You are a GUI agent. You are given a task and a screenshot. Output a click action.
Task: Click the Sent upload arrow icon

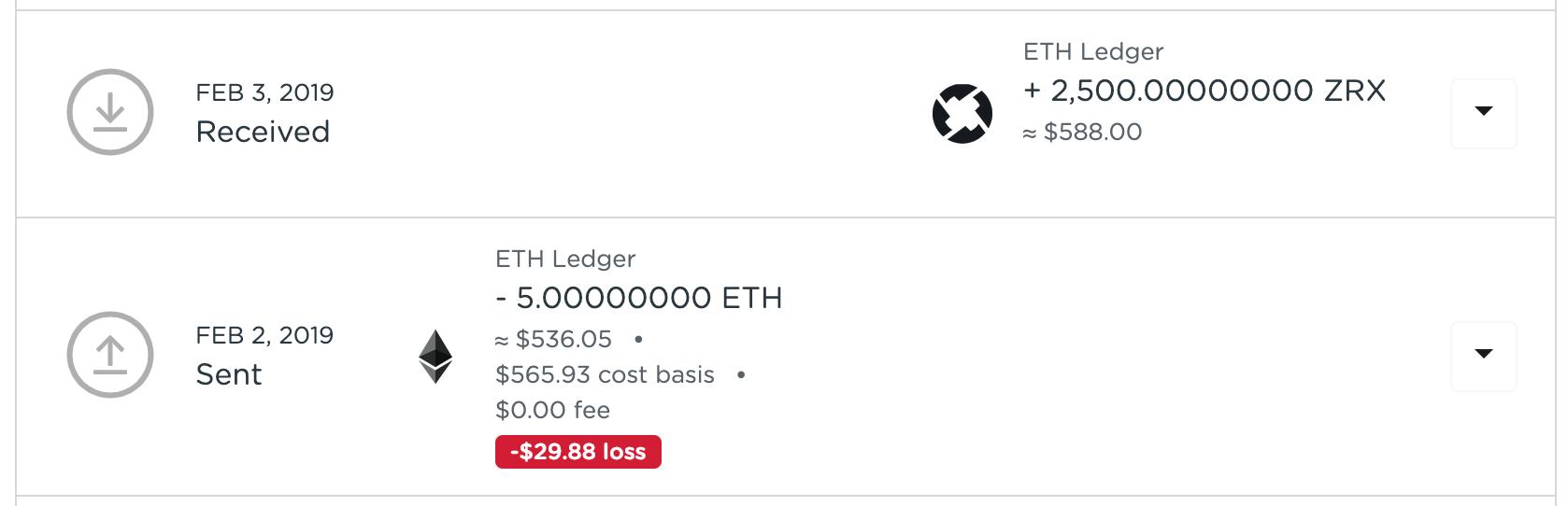tap(110, 355)
